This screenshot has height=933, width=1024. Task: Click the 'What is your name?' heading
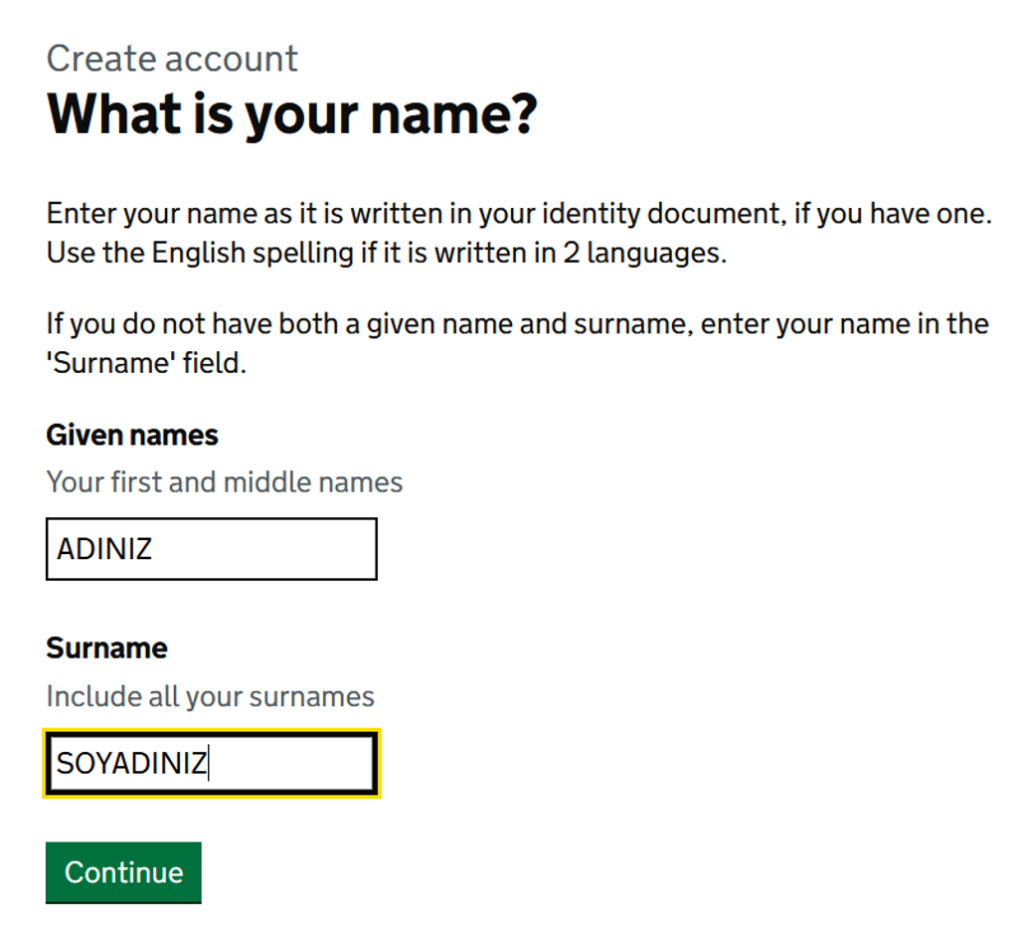pos(292,114)
